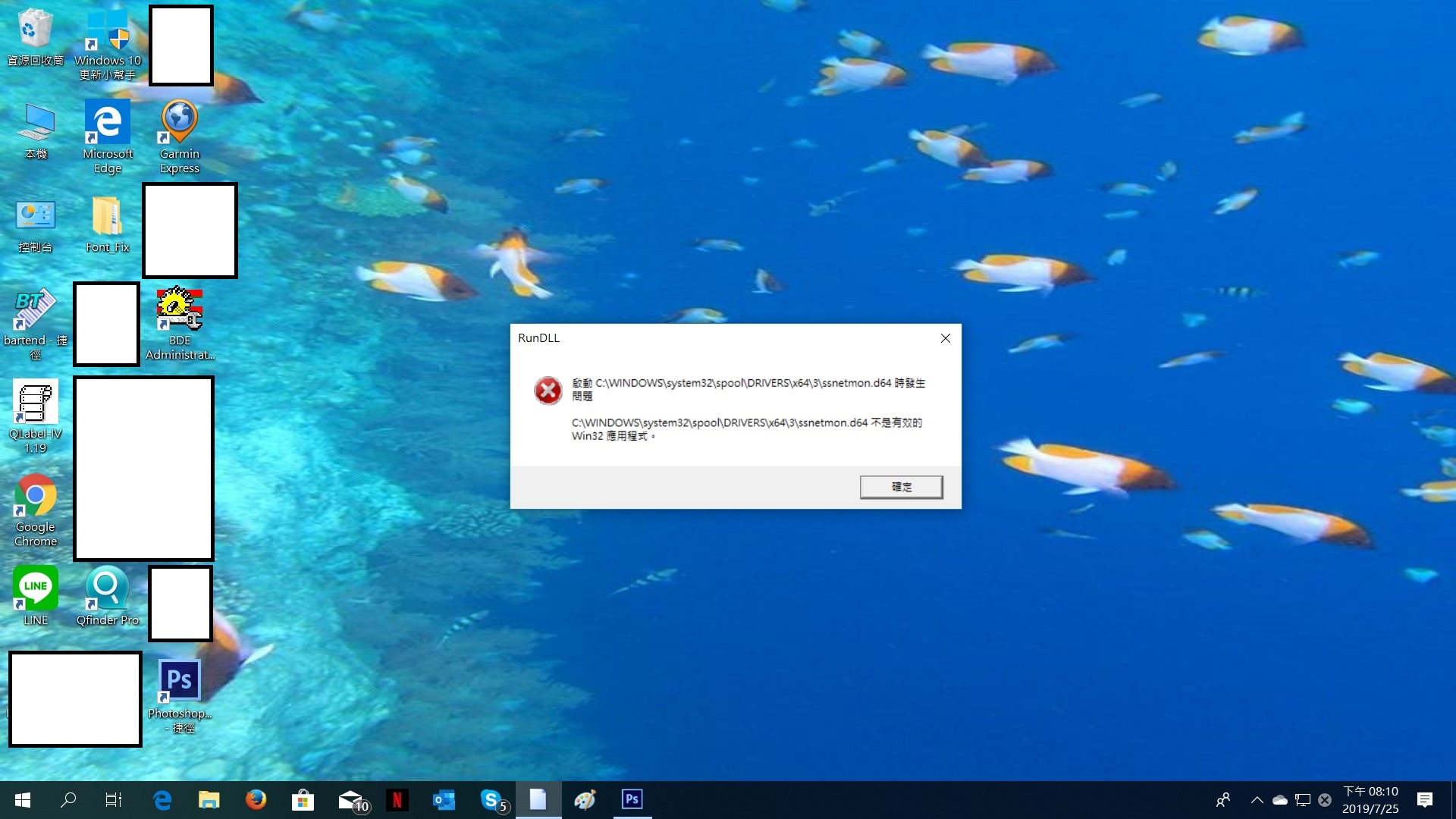Viewport: 1456px width, 819px height.
Task: Open Netflix from the taskbar
Action: [397, 799]
